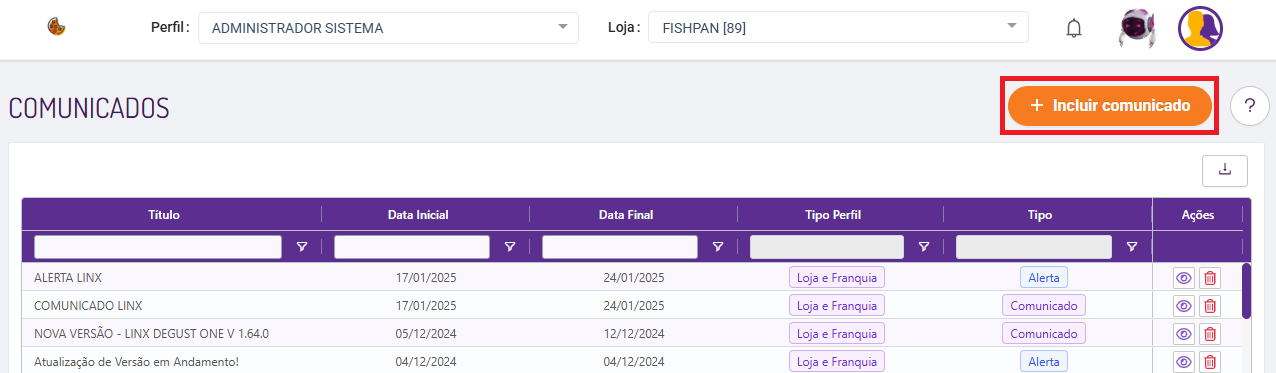This screenshot has height=373, width=1276.
Task: Sort by the Data Final column header
Action: click(x=626, y=214)
